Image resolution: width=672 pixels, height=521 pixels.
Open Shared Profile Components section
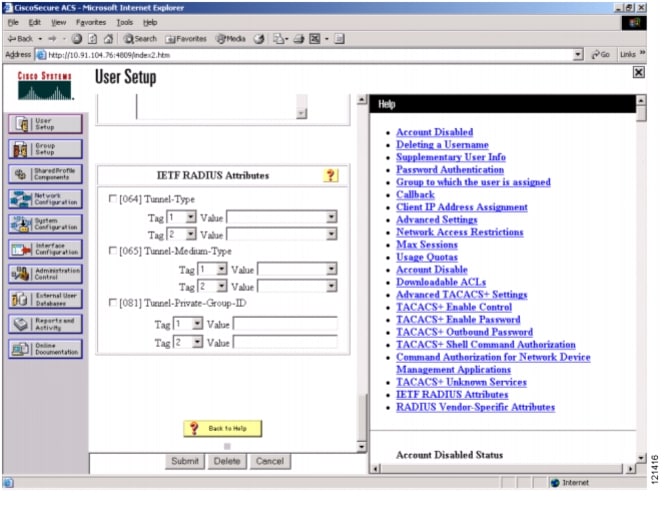pyautogui.click(x=45, y=174)
